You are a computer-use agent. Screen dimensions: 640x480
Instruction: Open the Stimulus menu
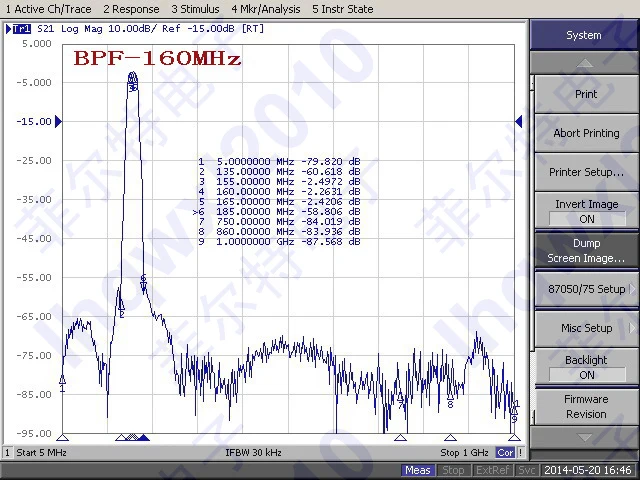[195, 9]
